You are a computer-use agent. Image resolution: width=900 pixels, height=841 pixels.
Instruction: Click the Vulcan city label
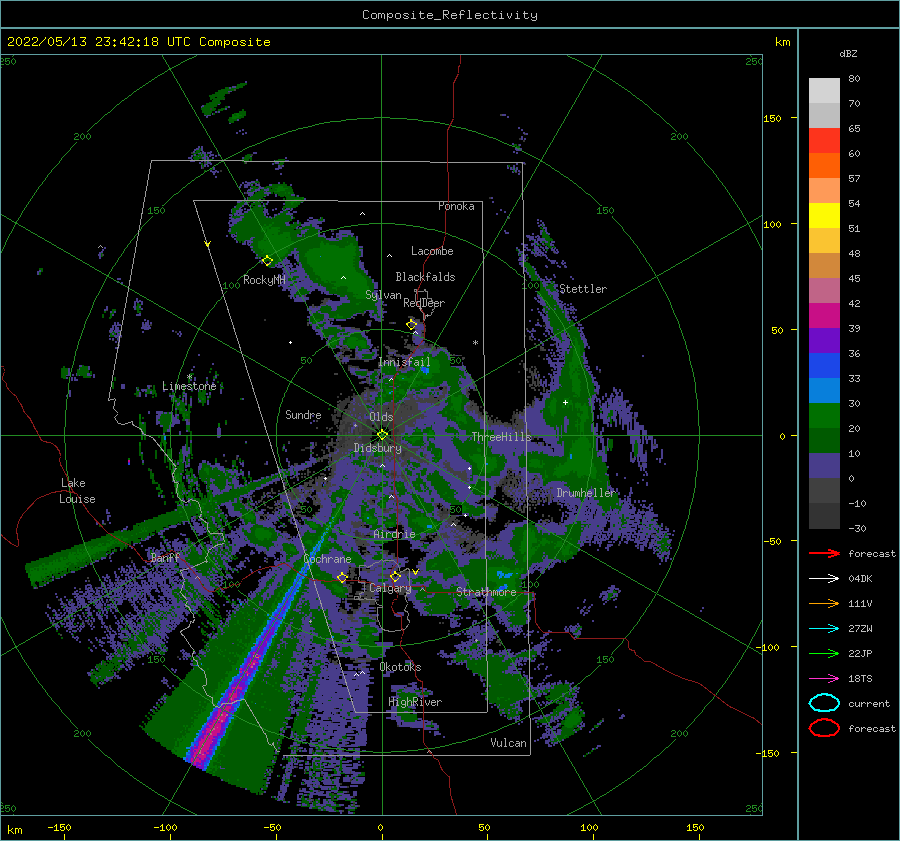coord(509,743)
